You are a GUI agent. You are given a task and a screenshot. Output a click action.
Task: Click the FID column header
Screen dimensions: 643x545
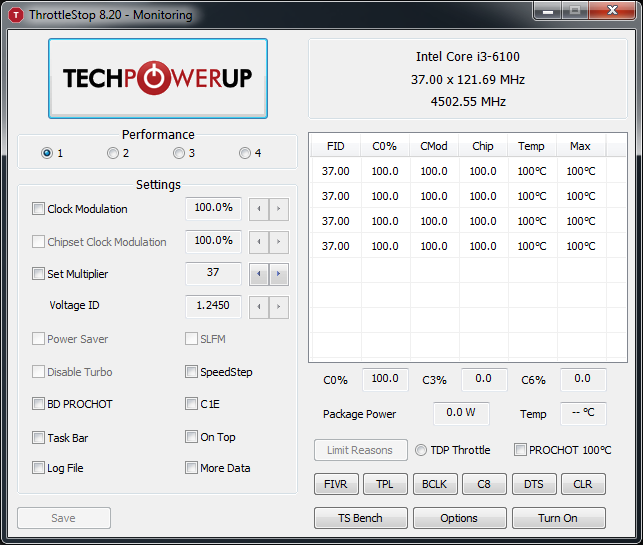336,146
